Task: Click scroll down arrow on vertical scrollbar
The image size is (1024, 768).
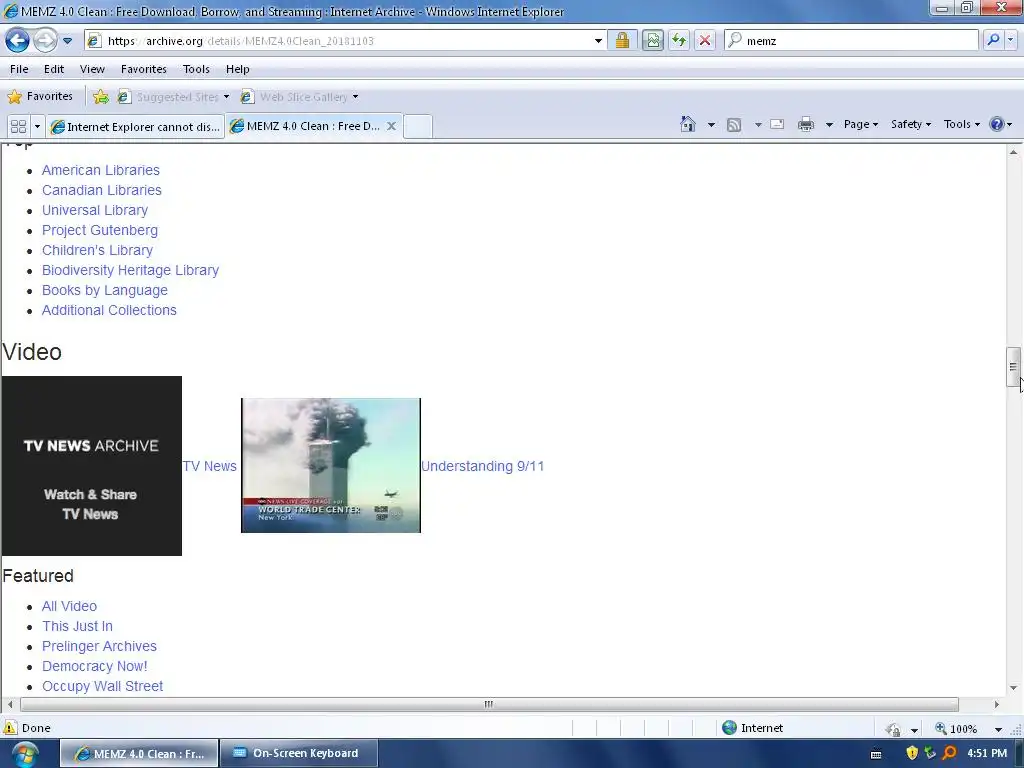Action: click(x=1013, y=688)
